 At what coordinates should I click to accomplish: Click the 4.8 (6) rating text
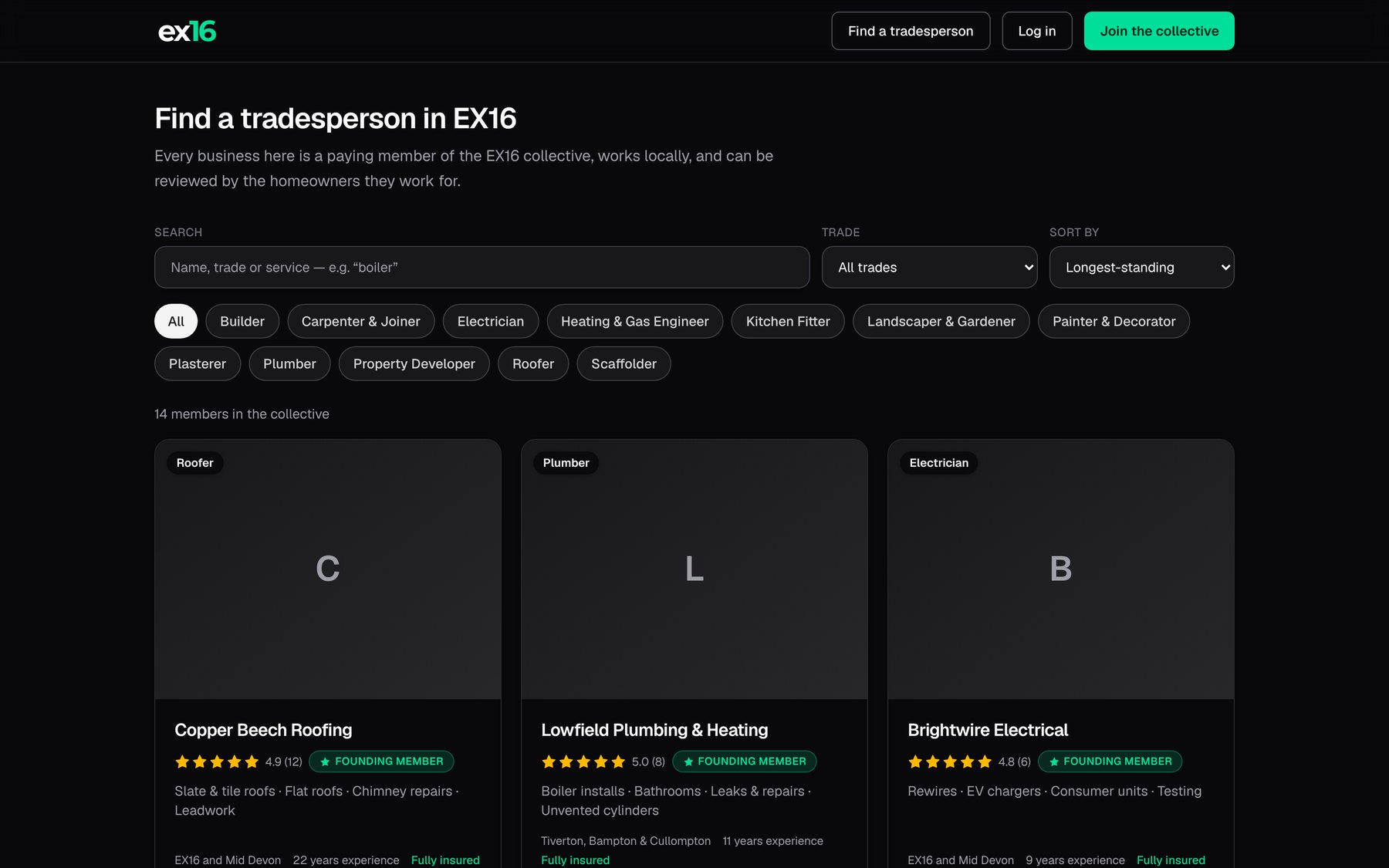click(1015, 762)
